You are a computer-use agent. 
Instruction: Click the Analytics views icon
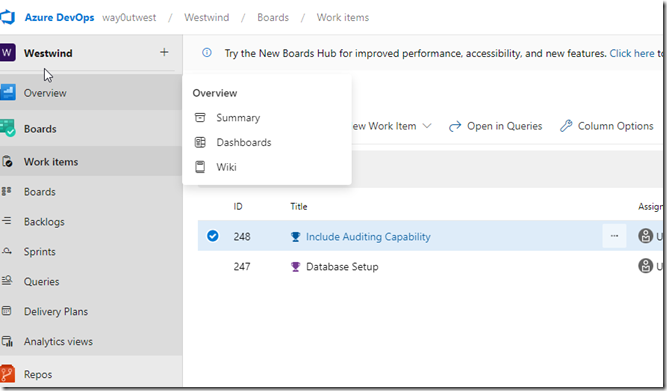tap(7, 341)
